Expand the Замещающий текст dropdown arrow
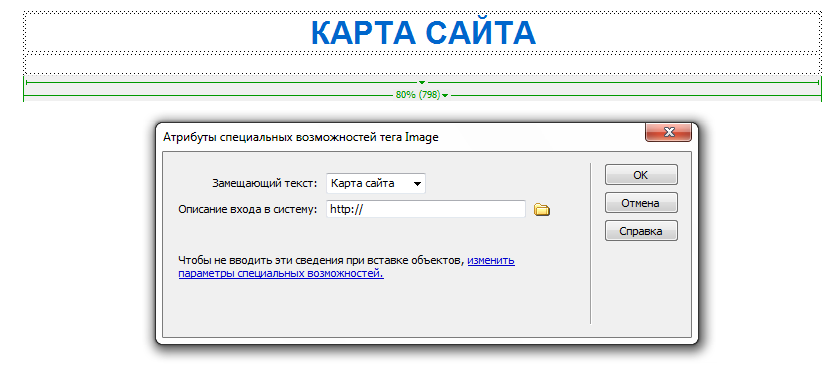Screen dimensions: 839x375 click(417, 183)
